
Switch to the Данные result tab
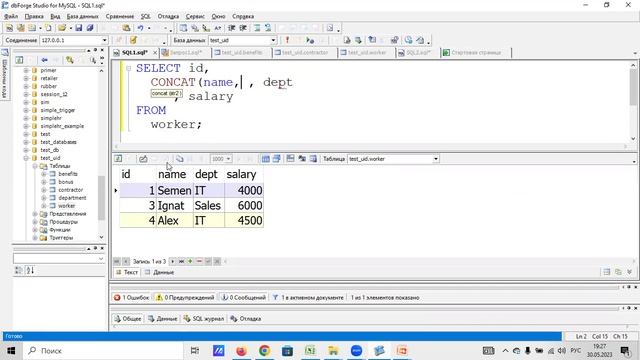tap(160, 272)
